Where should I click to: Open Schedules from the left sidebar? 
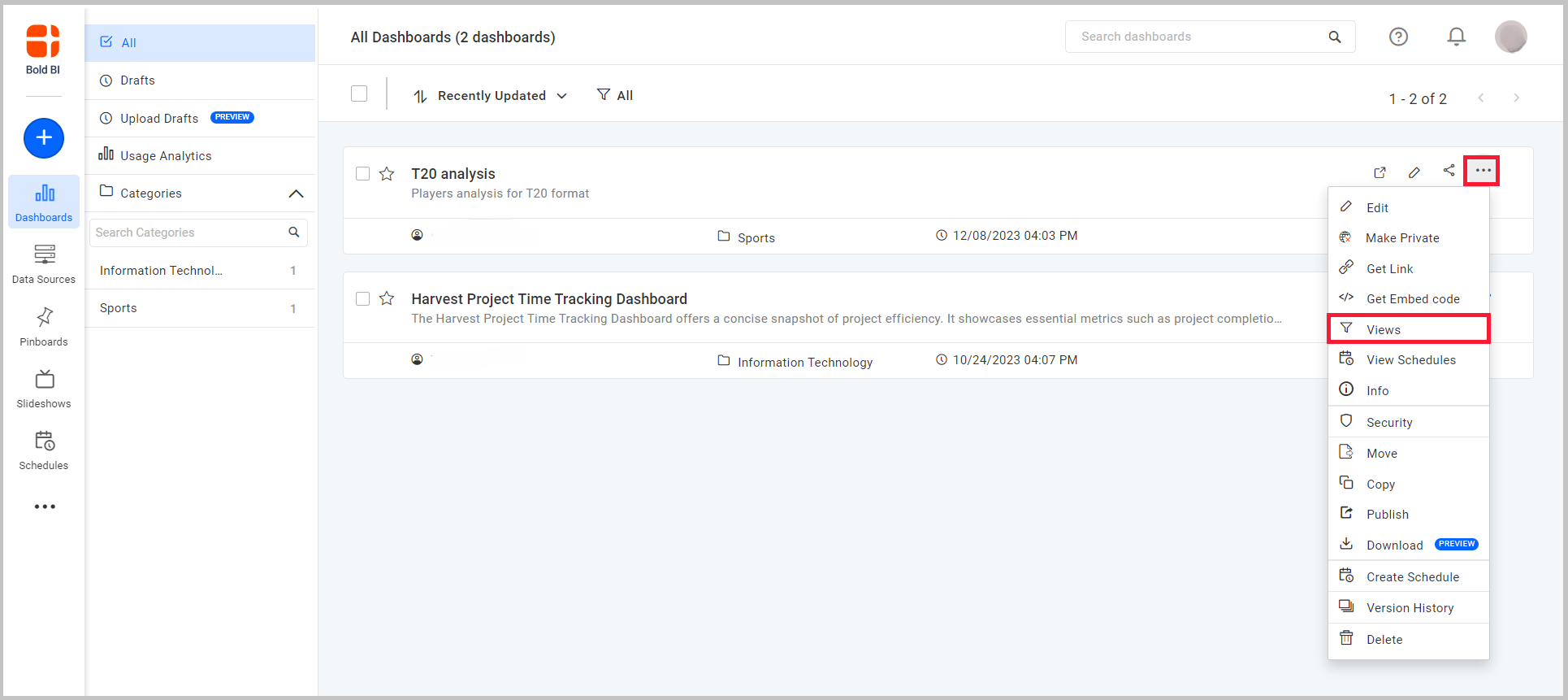[44, 451]
